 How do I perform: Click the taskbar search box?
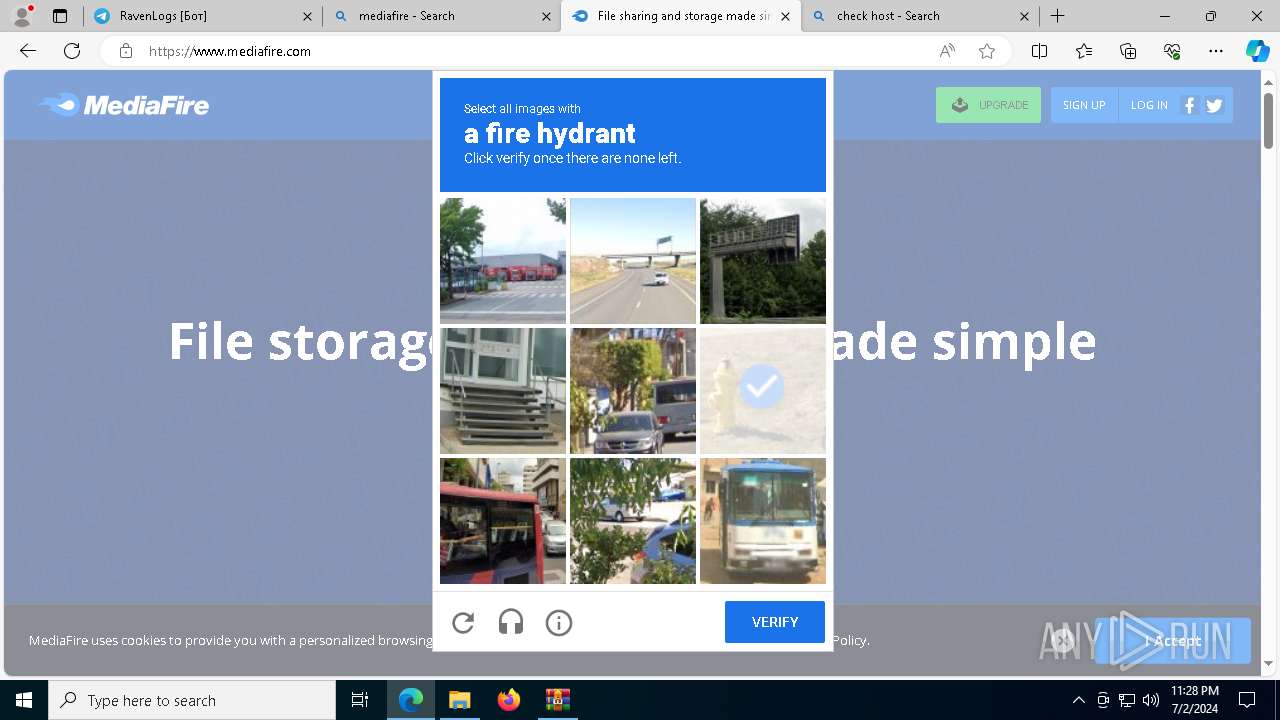[192, 700]
